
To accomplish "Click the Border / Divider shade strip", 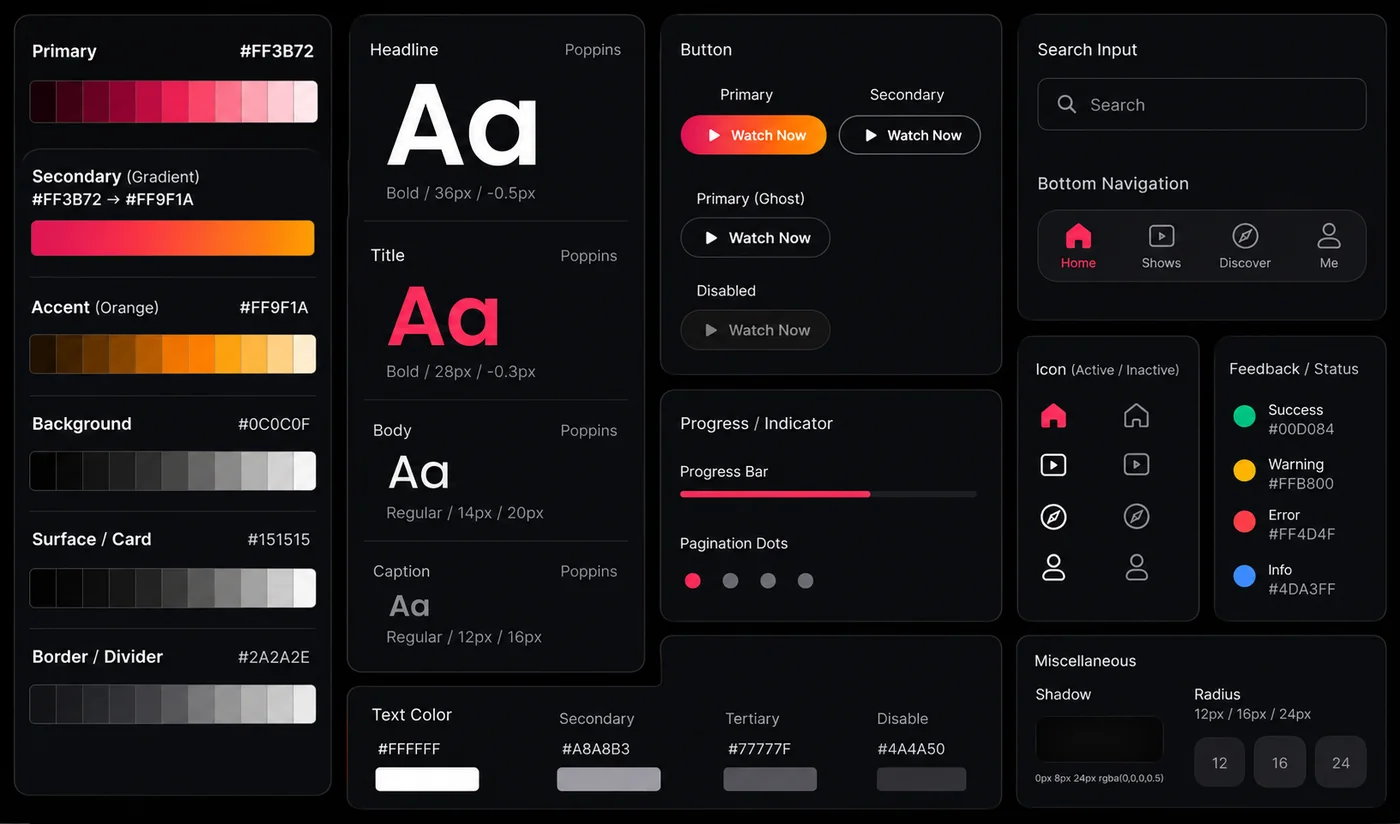I will [173, 704].
